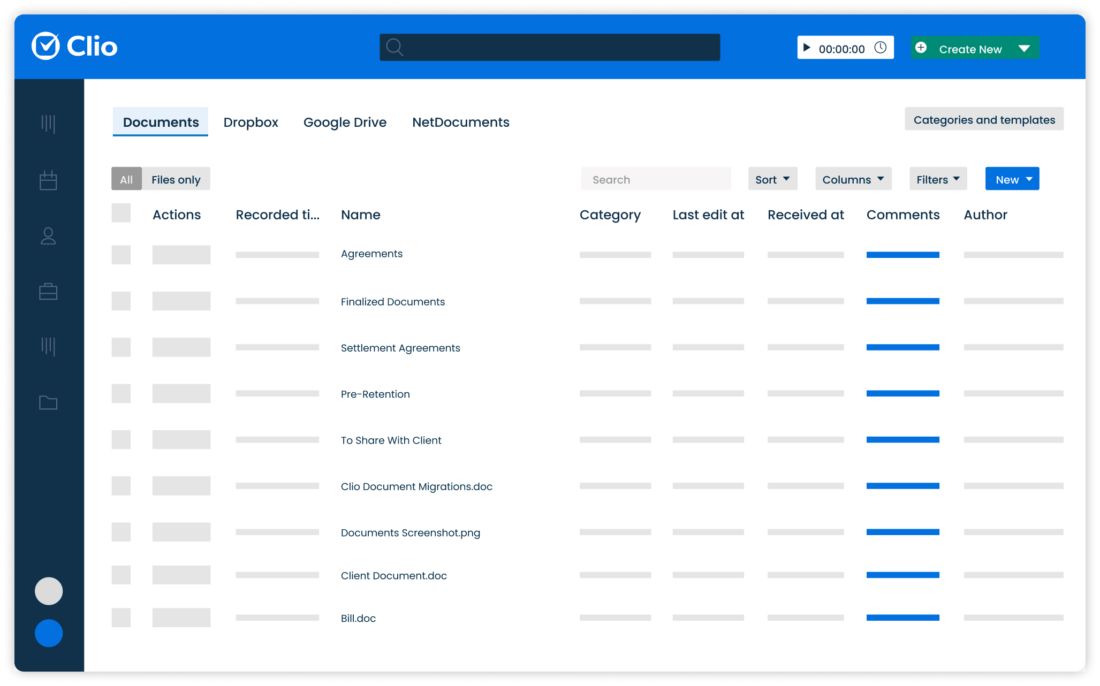The height and width of the screenshot is (686, 1100).
Task: Check the select-all checkbox in header row
Action: pyautogui.click(x=121, y=213)
